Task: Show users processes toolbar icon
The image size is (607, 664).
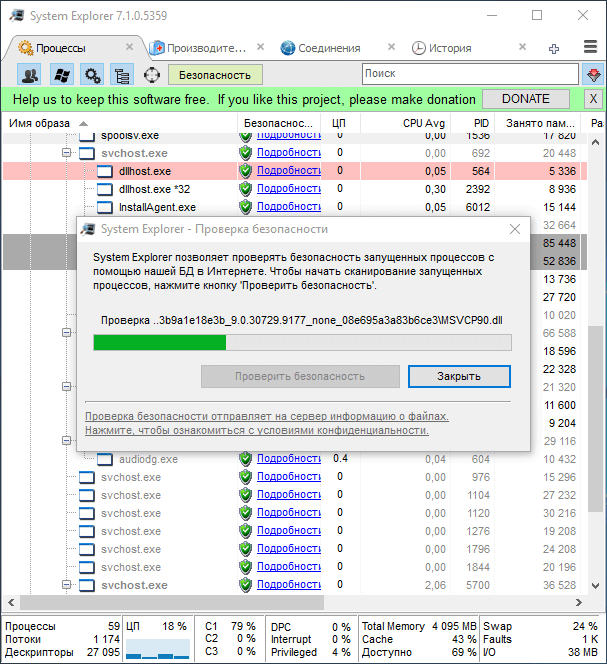Action: tap(29, 75)
